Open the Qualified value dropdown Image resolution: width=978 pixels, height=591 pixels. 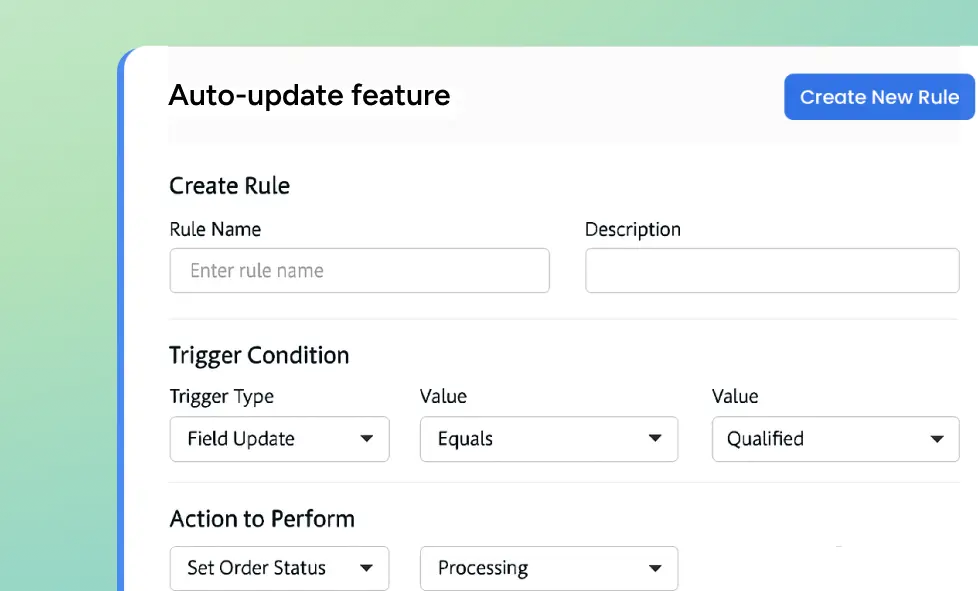pyautogui.click(x=834, y=439)
